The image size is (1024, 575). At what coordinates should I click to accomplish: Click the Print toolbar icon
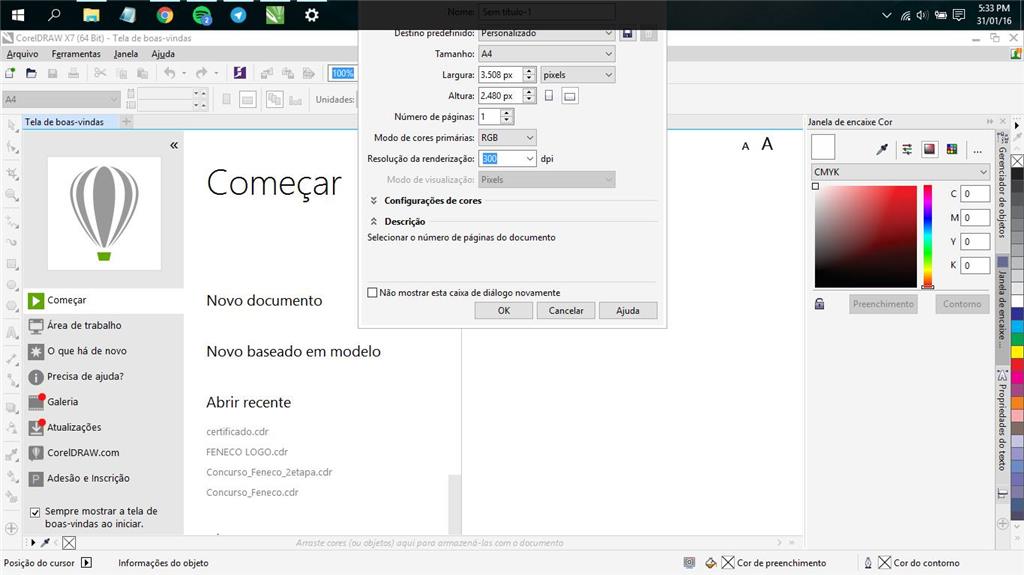(74, 73)
